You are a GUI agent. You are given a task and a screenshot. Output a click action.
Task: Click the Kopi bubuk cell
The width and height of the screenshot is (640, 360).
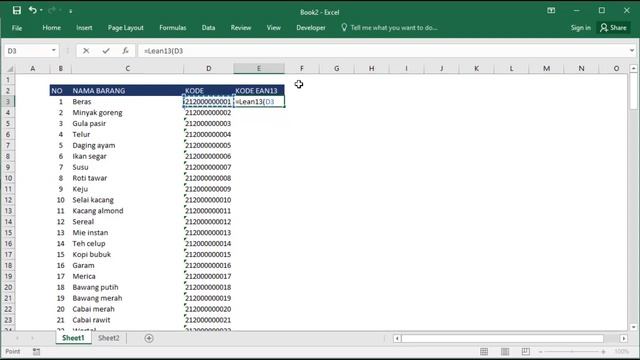(x=127, y=254)
